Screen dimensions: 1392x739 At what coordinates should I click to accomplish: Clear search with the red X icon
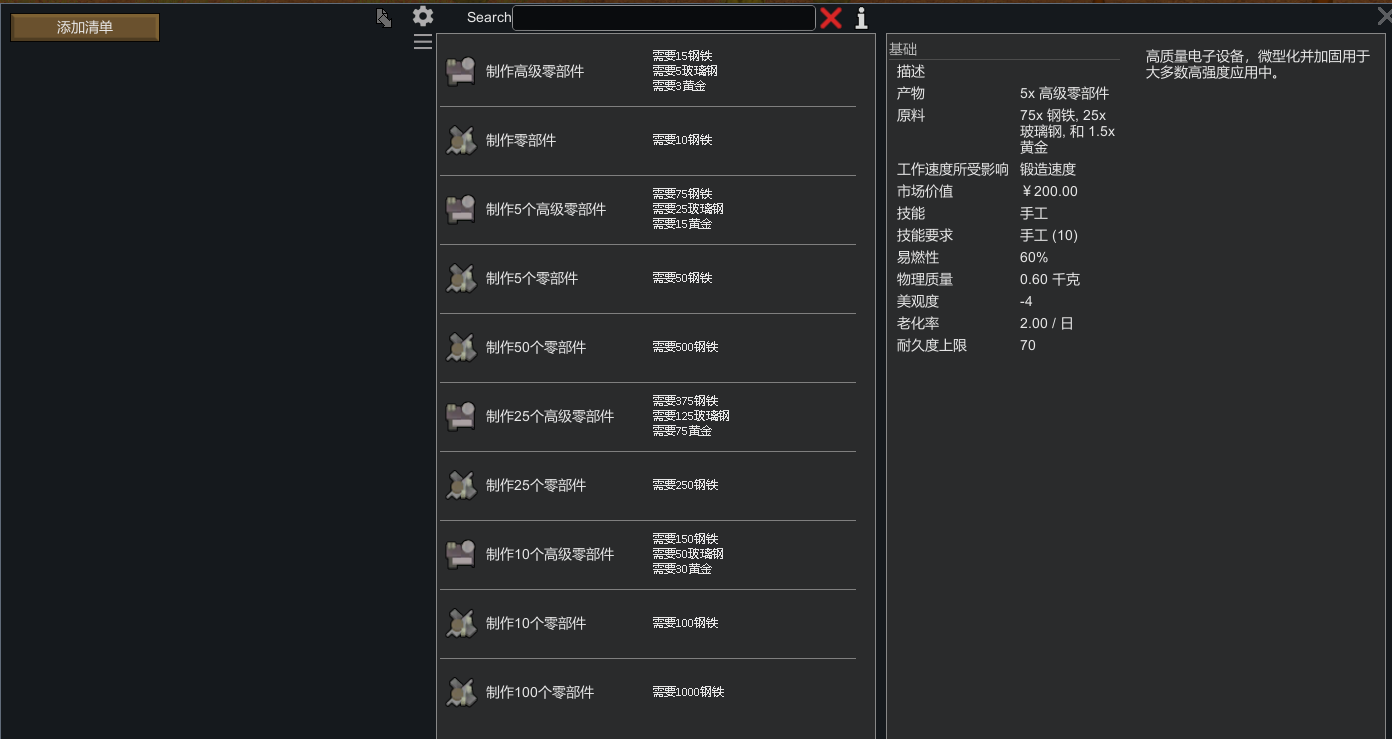click(x=831, y=18)
